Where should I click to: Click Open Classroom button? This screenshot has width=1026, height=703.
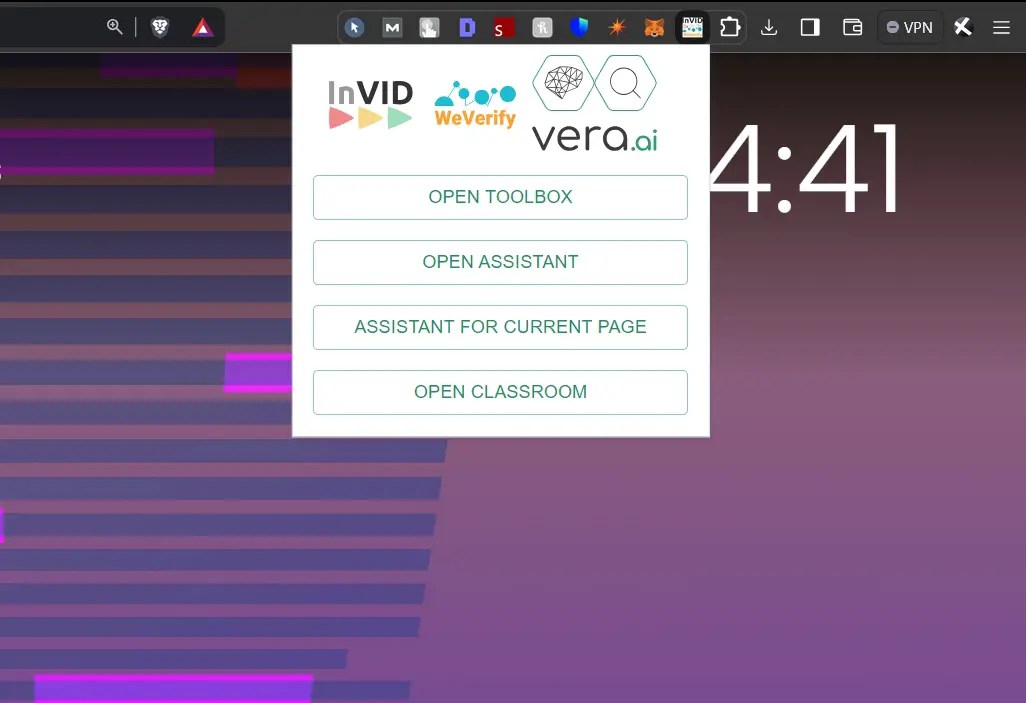[501, 392]
